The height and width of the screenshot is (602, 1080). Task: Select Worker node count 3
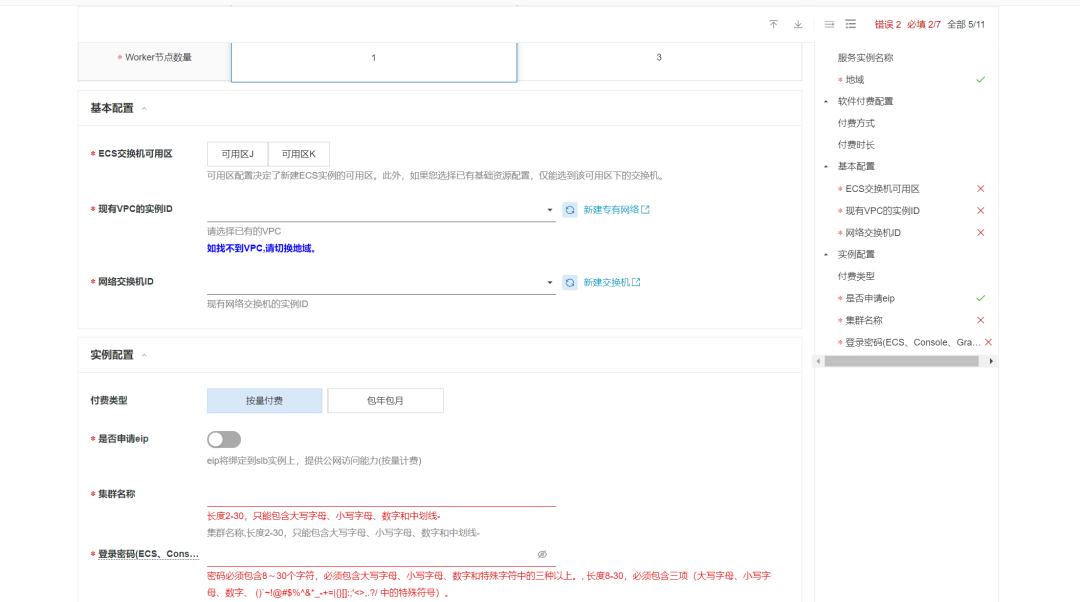click(x=659, y=61)
